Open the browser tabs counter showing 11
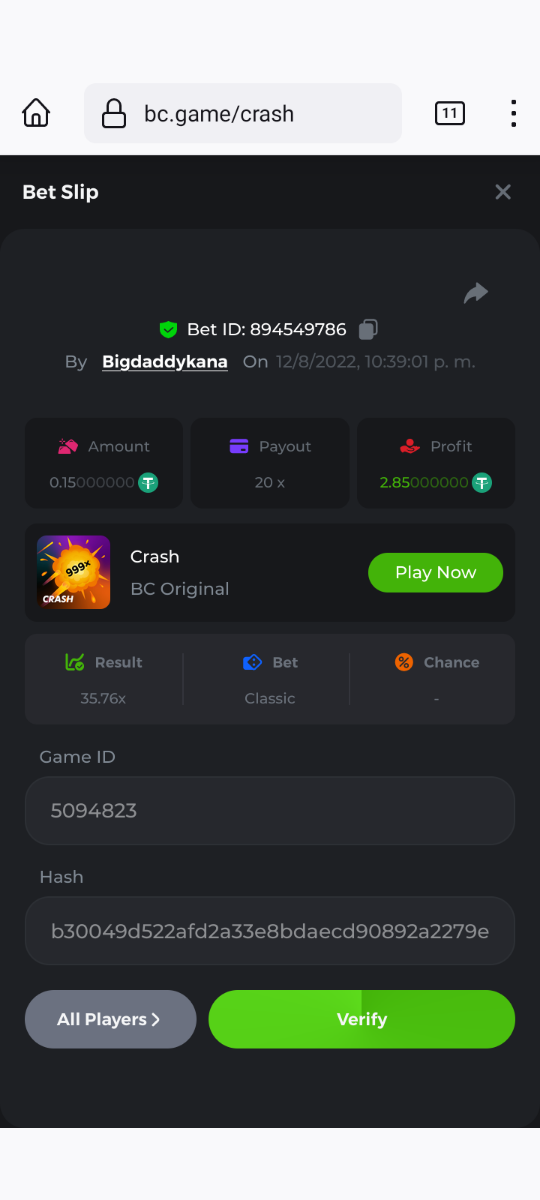This screenshot has width=540, height=1200. click(450, 113)
